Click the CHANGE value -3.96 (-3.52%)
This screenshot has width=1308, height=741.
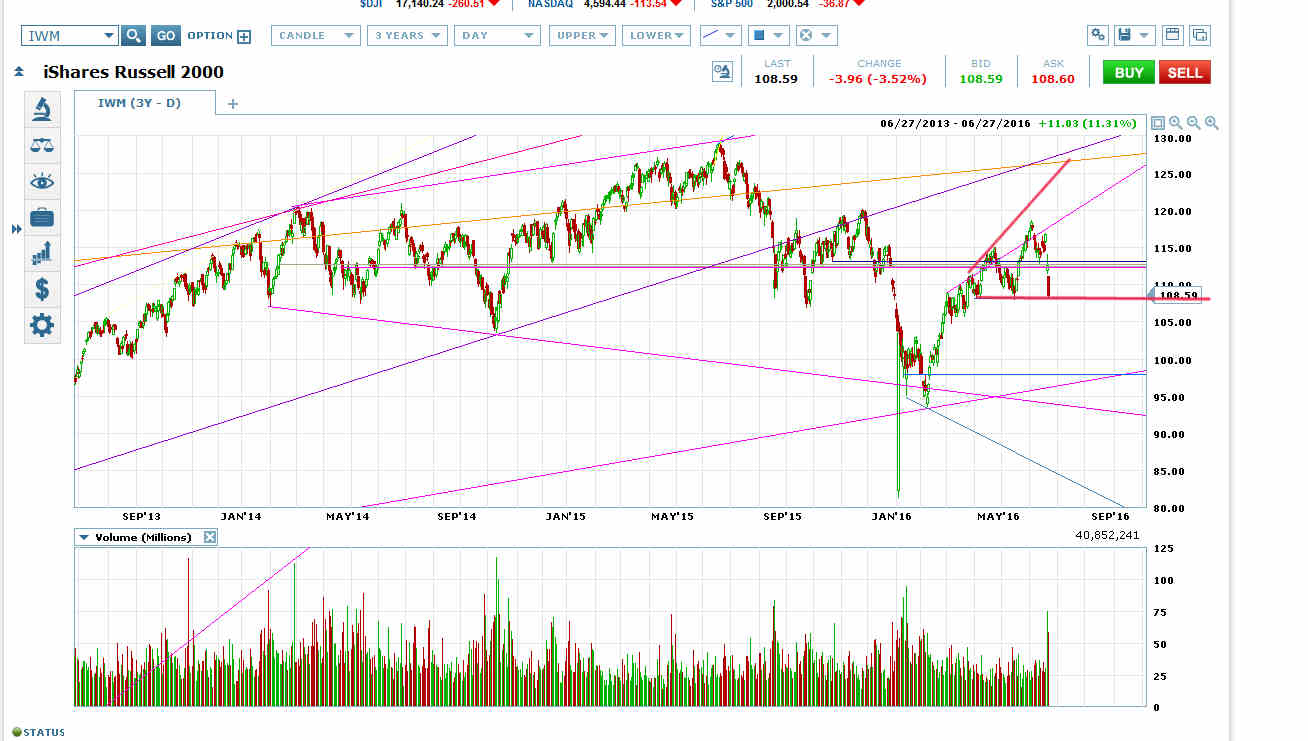click(879, 78)
